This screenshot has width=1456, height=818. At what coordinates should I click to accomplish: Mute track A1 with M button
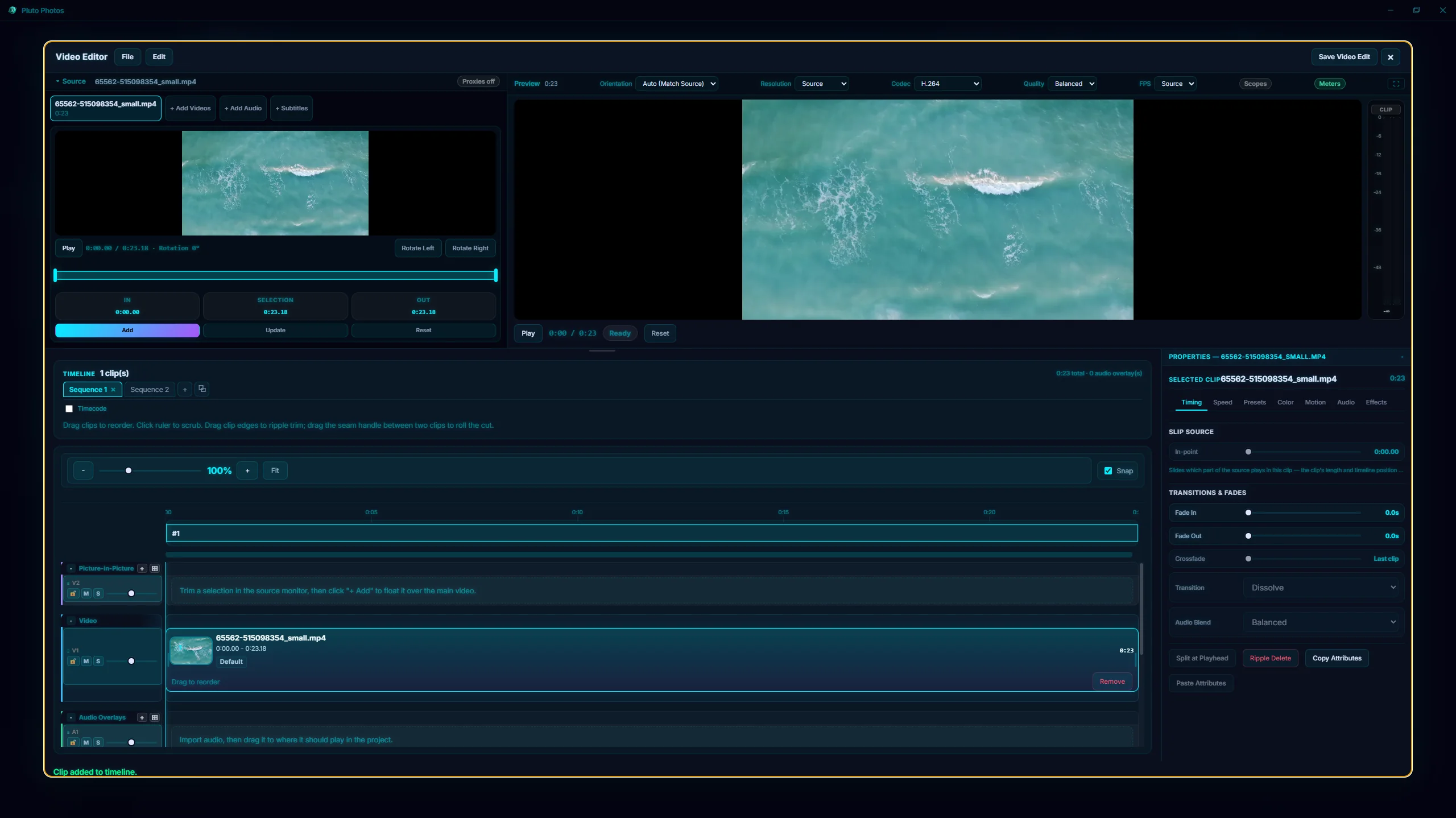86,742
